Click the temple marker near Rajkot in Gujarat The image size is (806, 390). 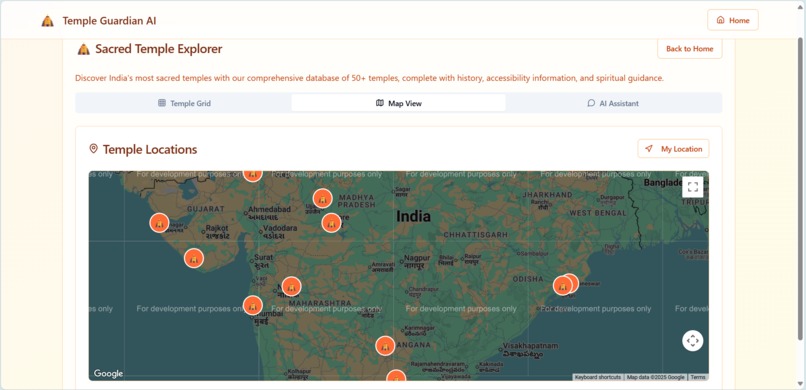click(159, 223)
